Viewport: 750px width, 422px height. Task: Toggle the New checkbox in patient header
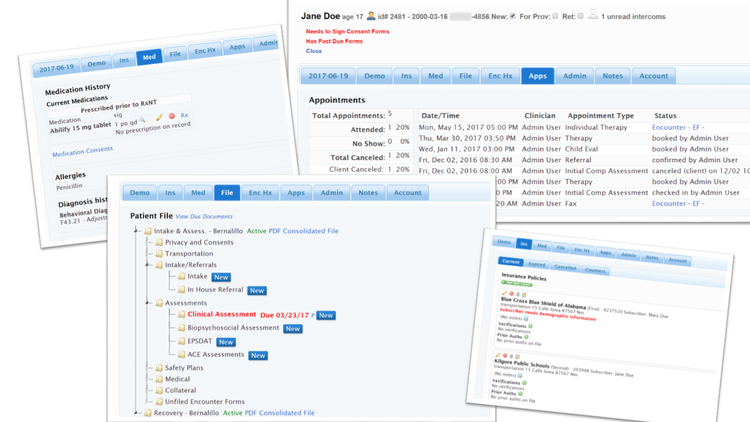click(x=513, y=17)
